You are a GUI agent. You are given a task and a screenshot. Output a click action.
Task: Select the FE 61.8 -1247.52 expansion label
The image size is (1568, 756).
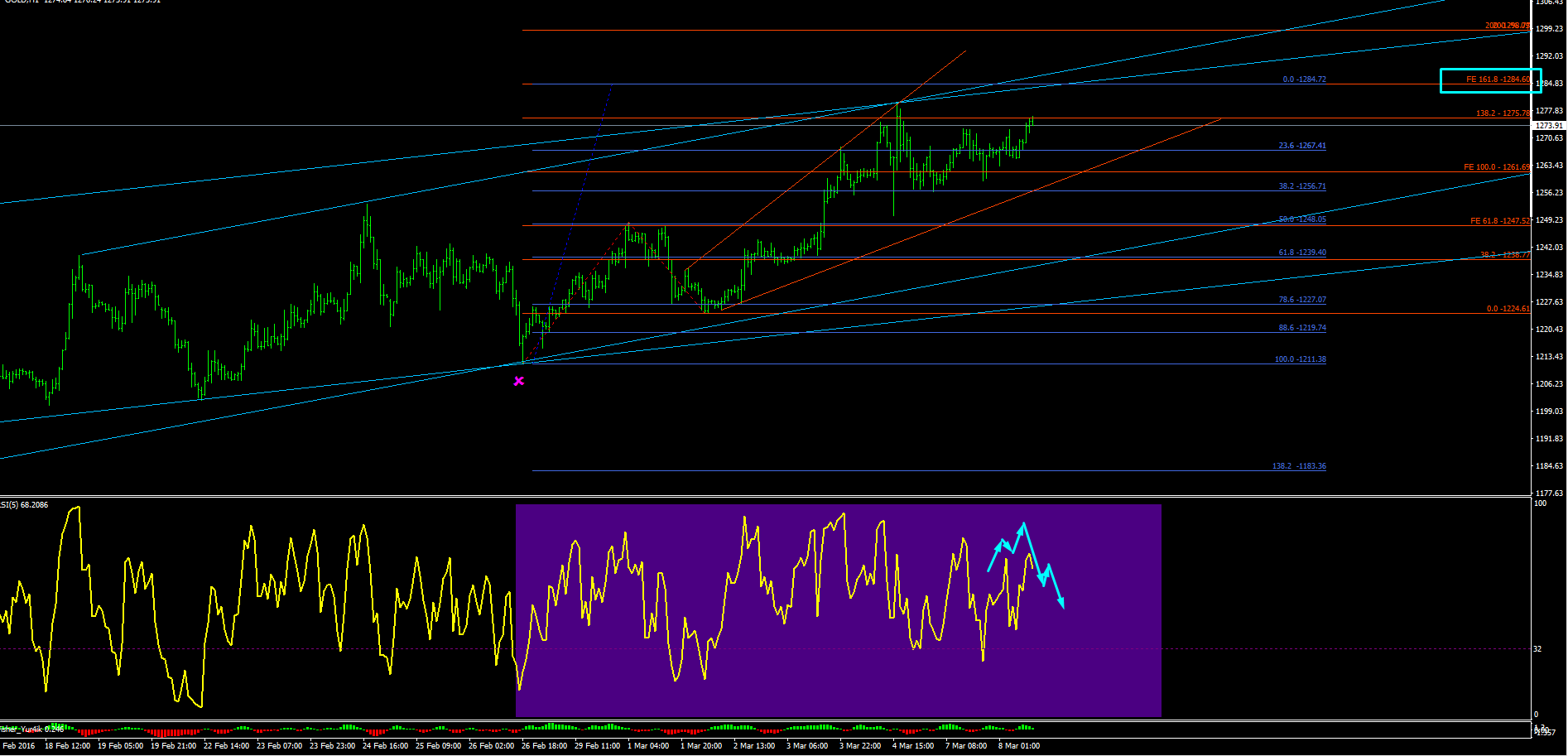(1500, 221)
